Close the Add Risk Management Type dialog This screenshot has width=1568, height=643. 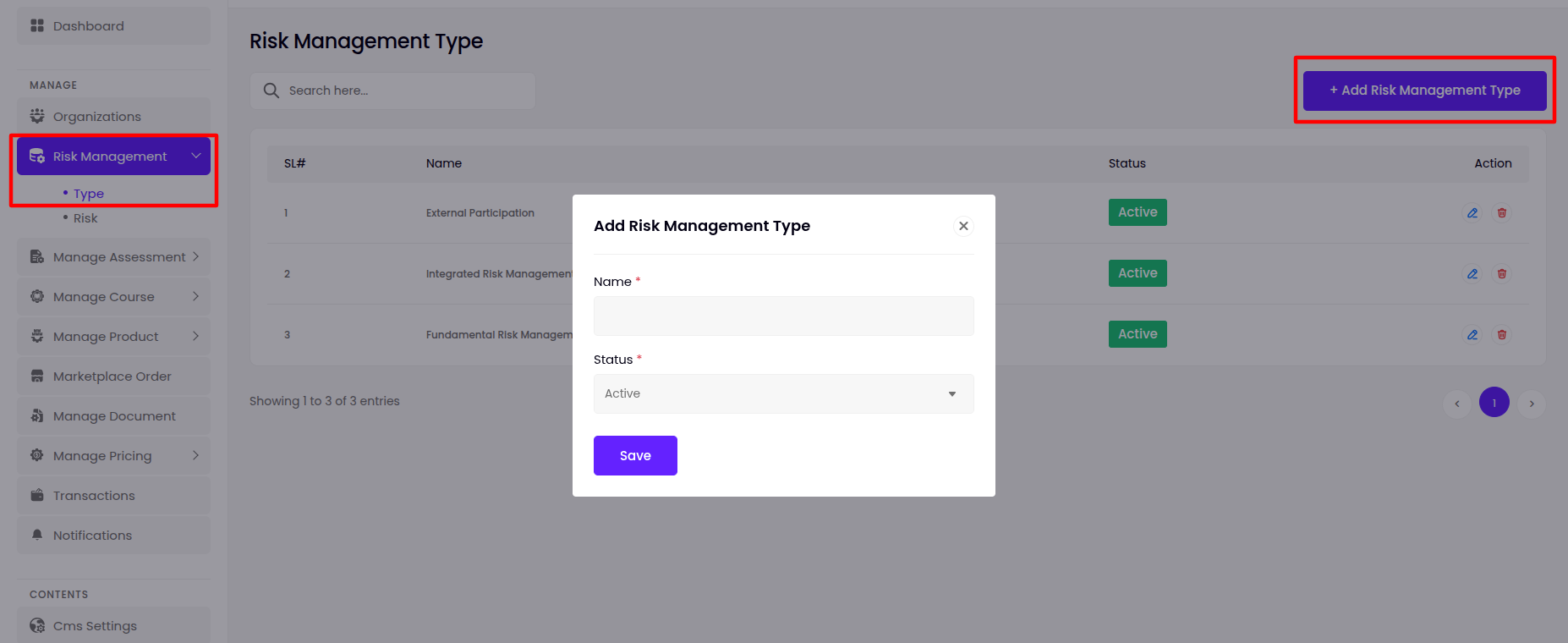click(x=963, y=226)
